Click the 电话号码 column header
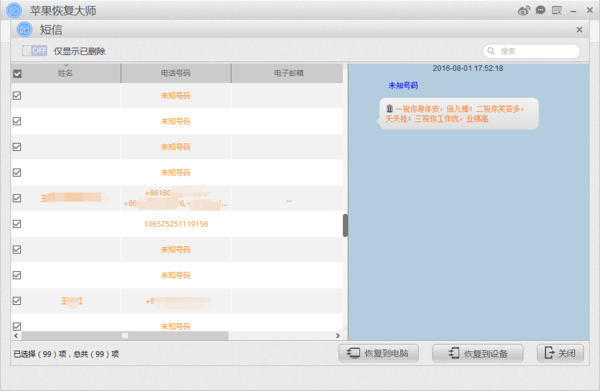This screenshot has height=391, width=600. click(176, 73)
